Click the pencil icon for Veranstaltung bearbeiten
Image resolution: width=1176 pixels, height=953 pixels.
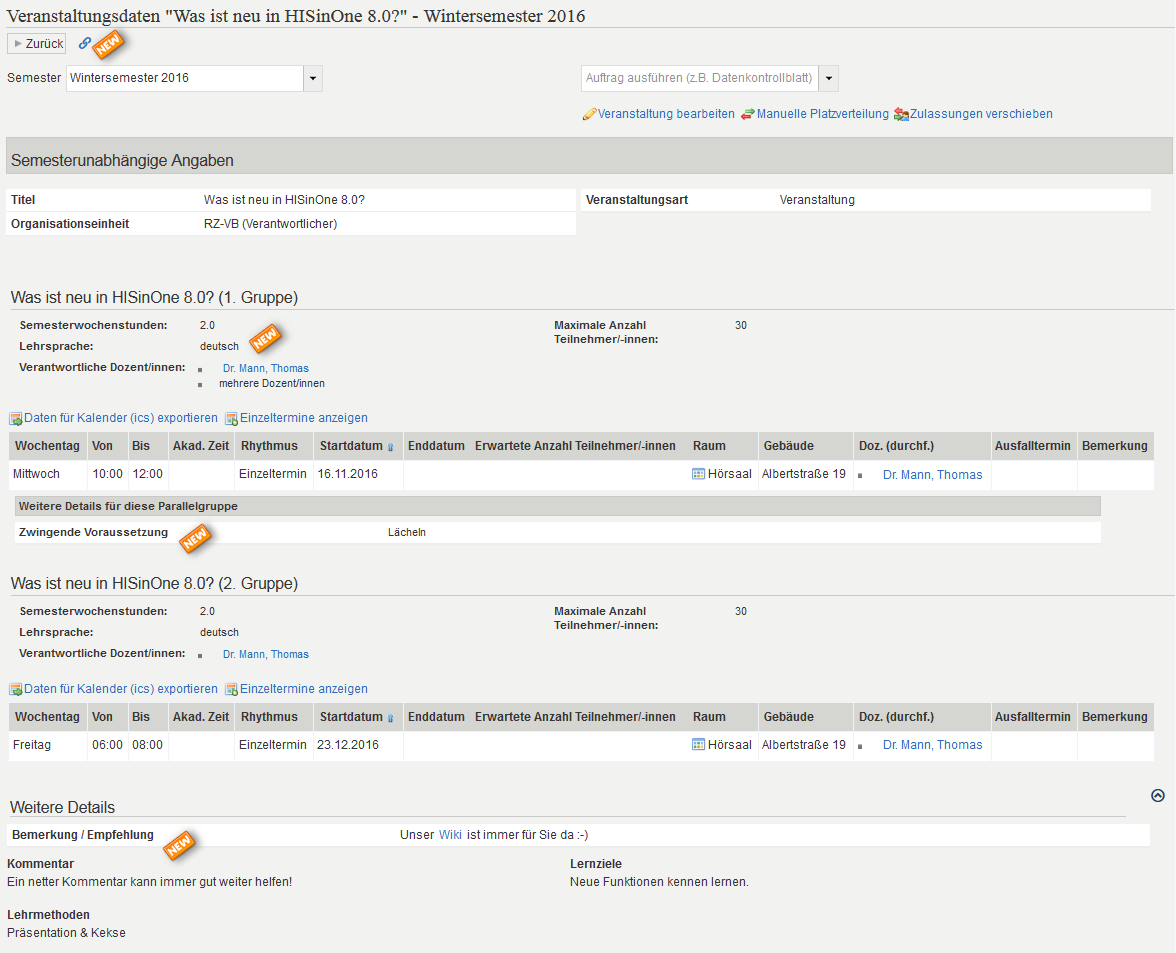tap(590, 115)
